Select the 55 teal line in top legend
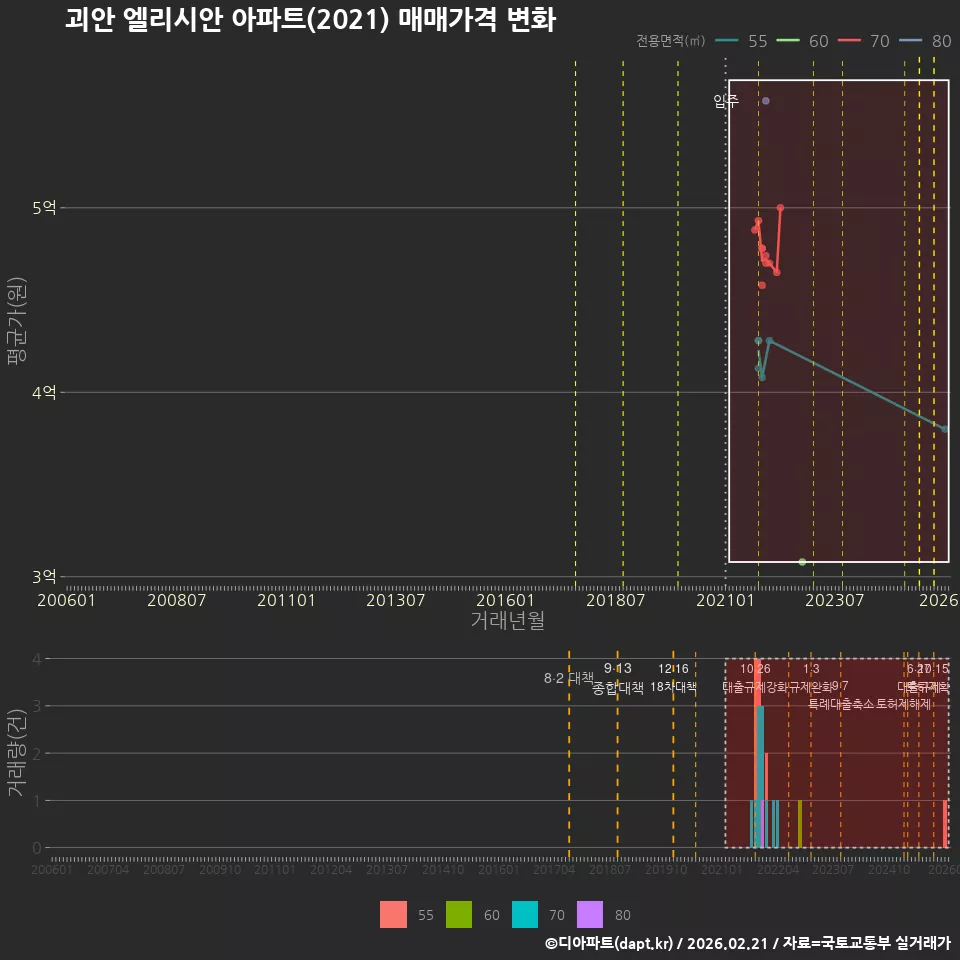This screenshot has width=960, height=960. (x=727, y=41)
